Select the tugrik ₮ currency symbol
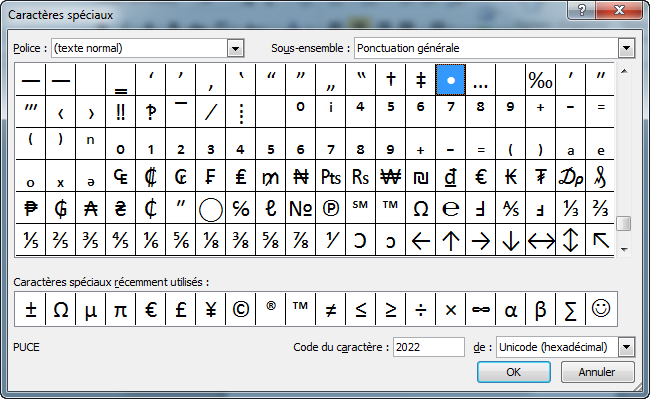This screenshot has height=399, width=650. (x=541, y=176)
